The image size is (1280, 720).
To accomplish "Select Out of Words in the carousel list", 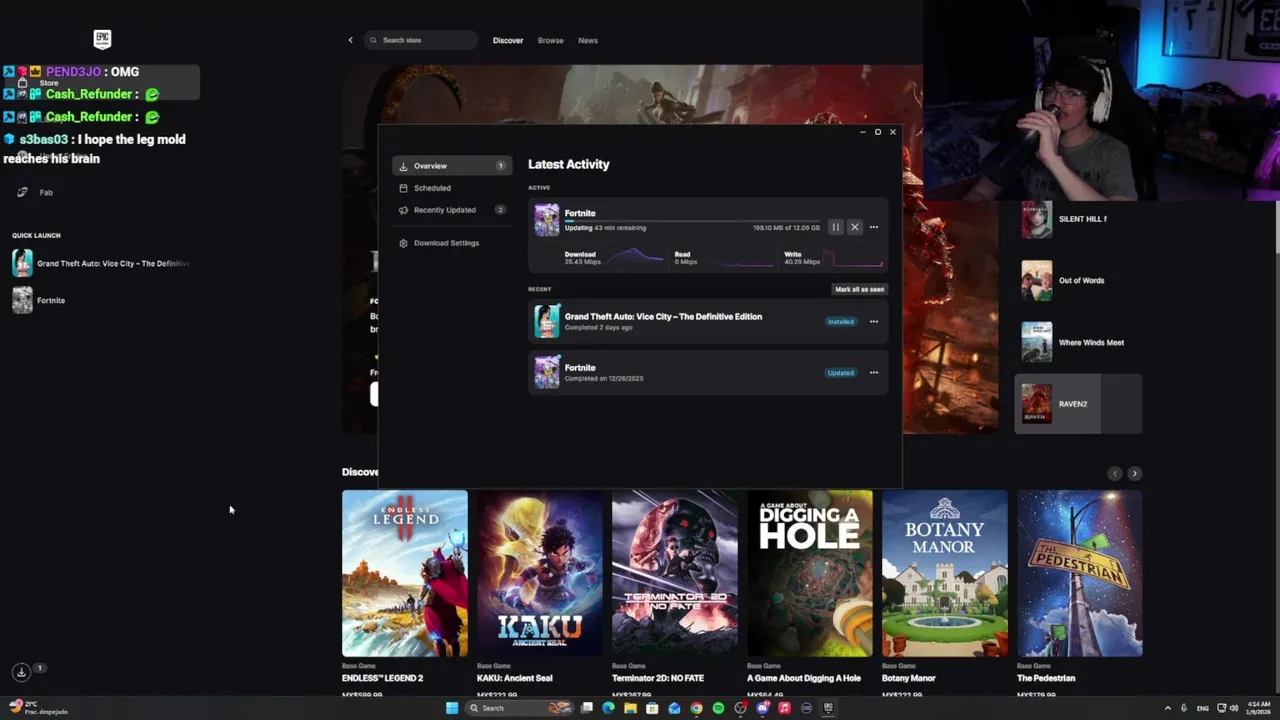I will pyautogui.click(x=1078, y=281).
